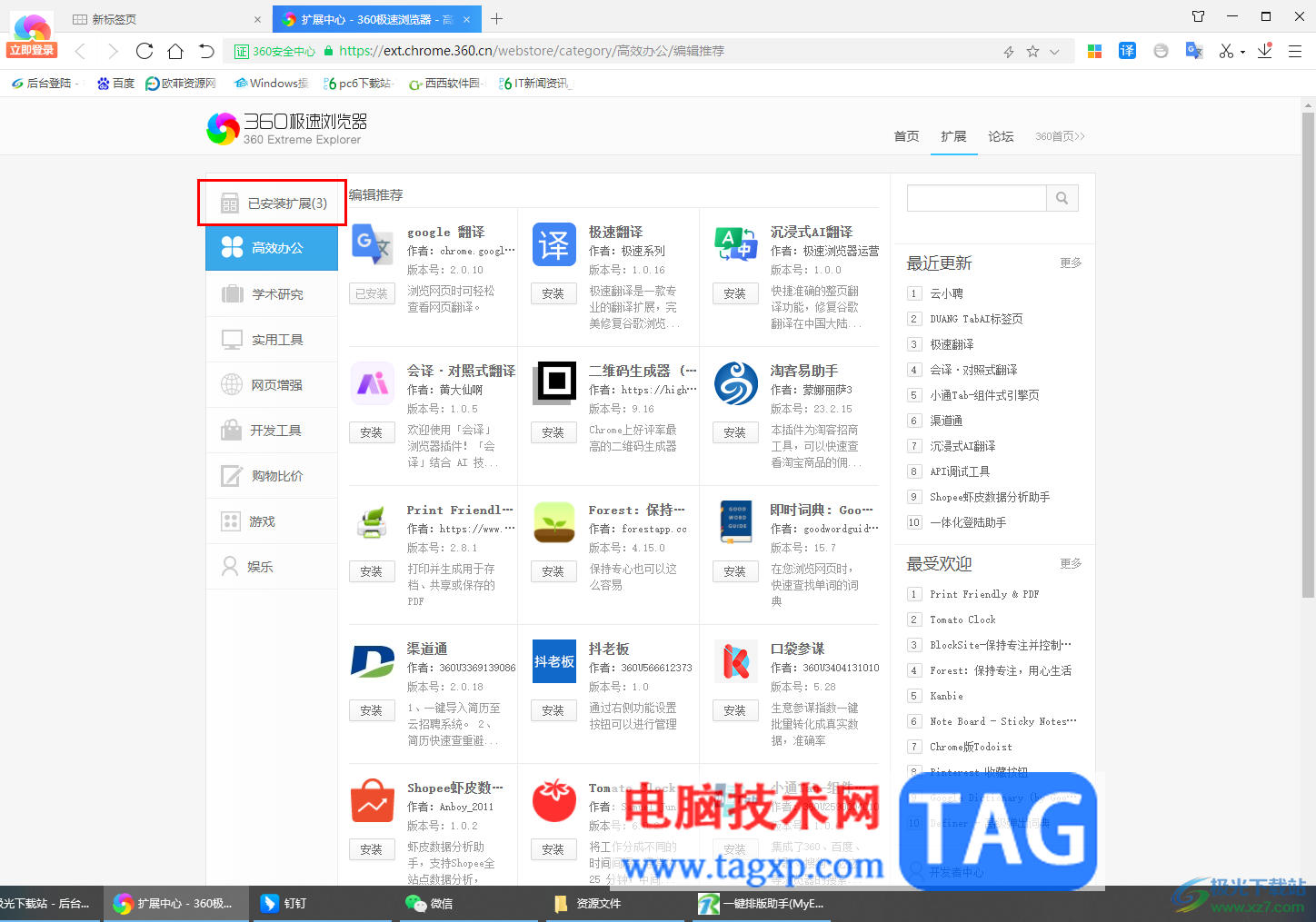Open the IT新闻资讯 bookmark
The image size is (1316, 922).
click(x=534, y=84)
